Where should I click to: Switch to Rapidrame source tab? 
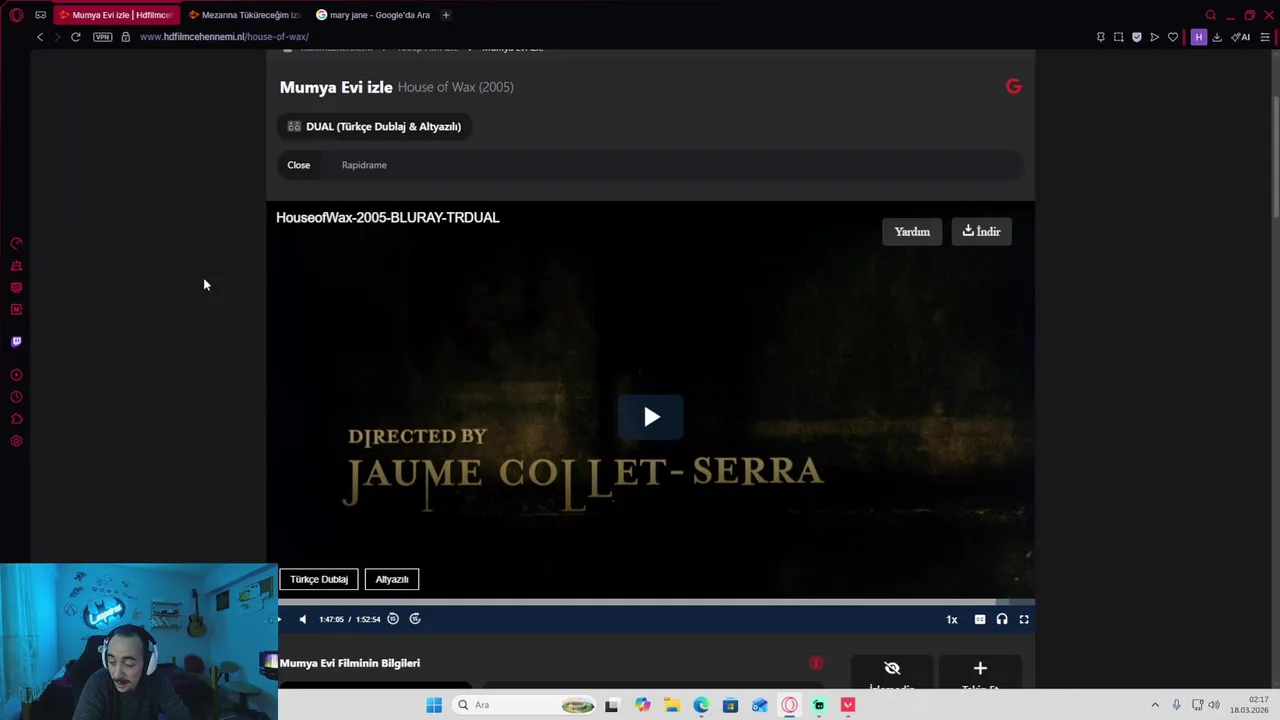(x=364, y=165)
